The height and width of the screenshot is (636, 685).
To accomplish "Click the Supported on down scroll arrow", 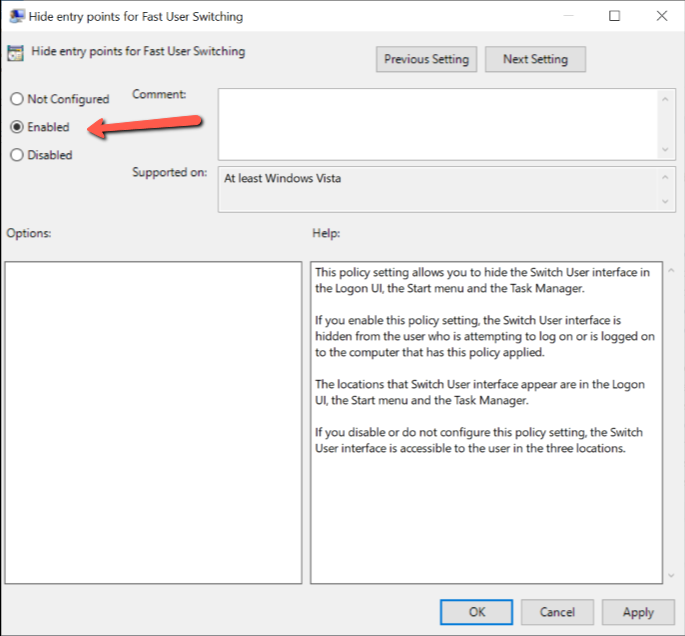I will (x=665, y=201).
